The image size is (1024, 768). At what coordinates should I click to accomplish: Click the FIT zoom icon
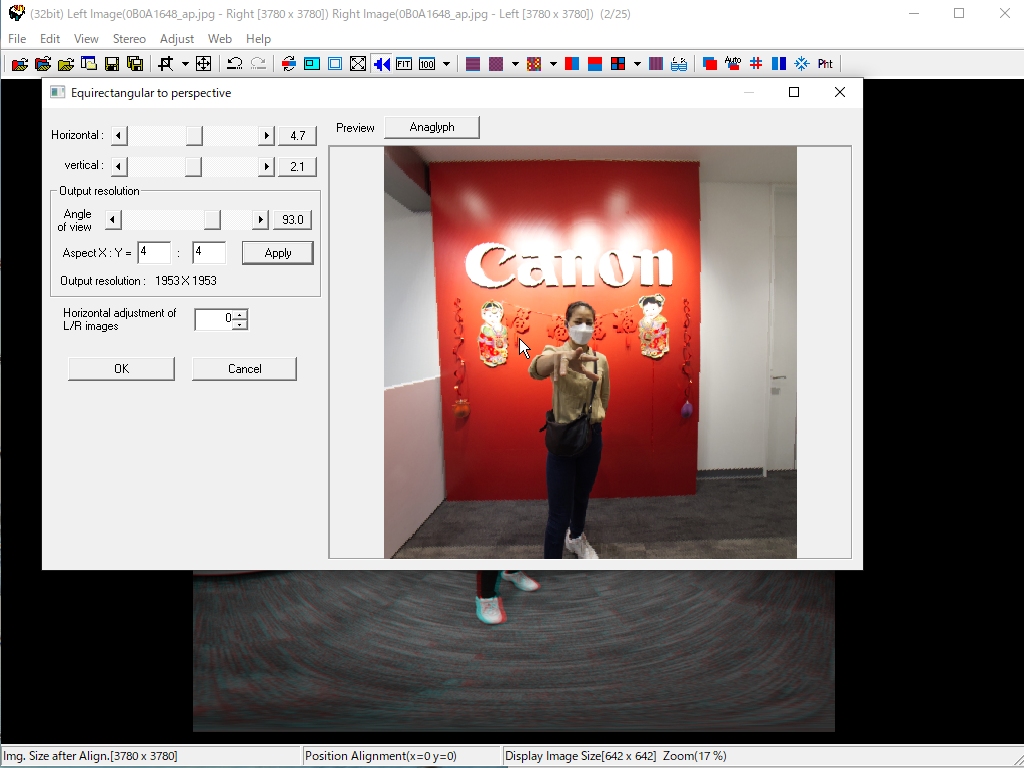coord(404,63)
